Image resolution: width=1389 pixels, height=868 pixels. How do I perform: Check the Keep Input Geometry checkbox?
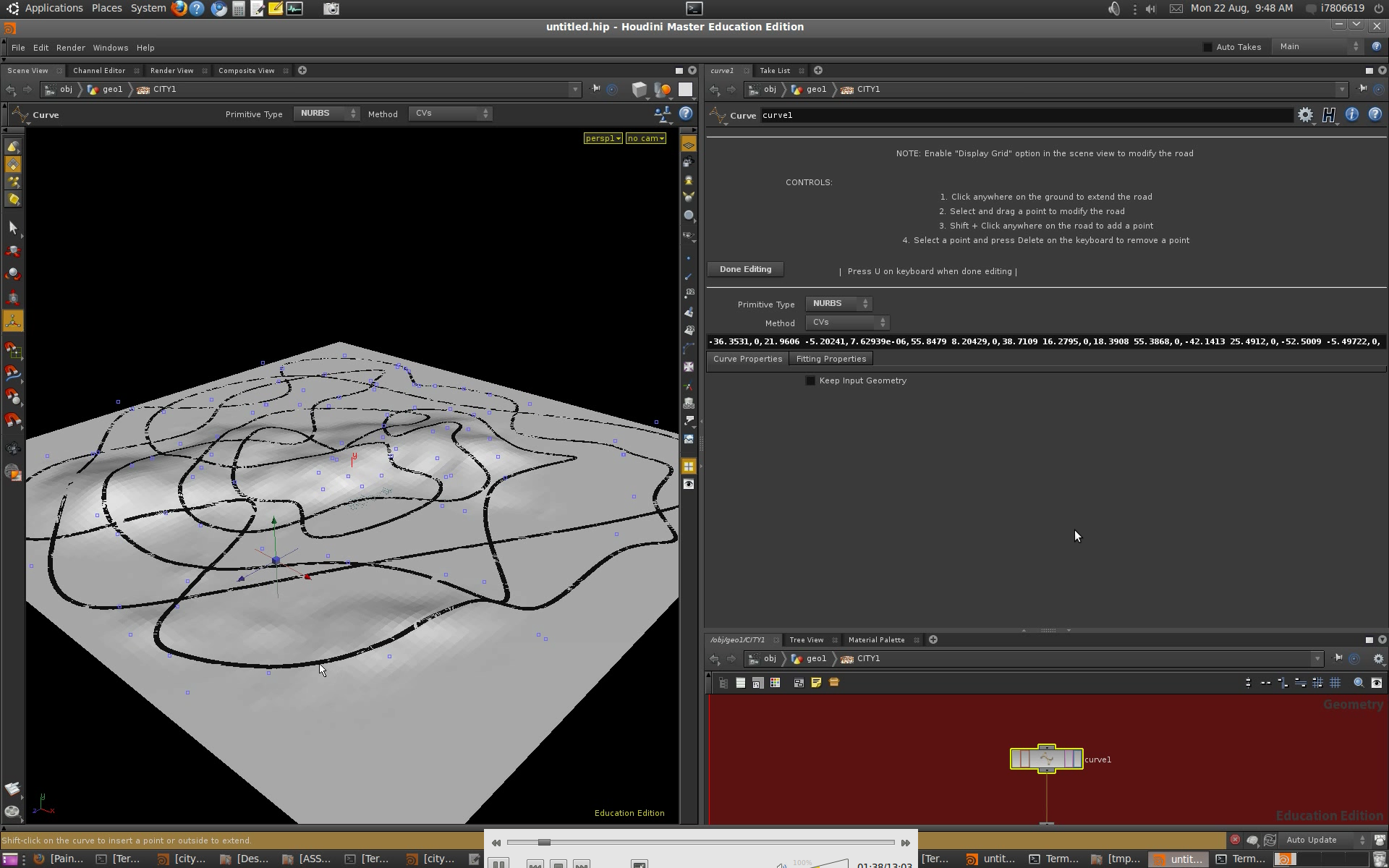click(x=810, y=380)
